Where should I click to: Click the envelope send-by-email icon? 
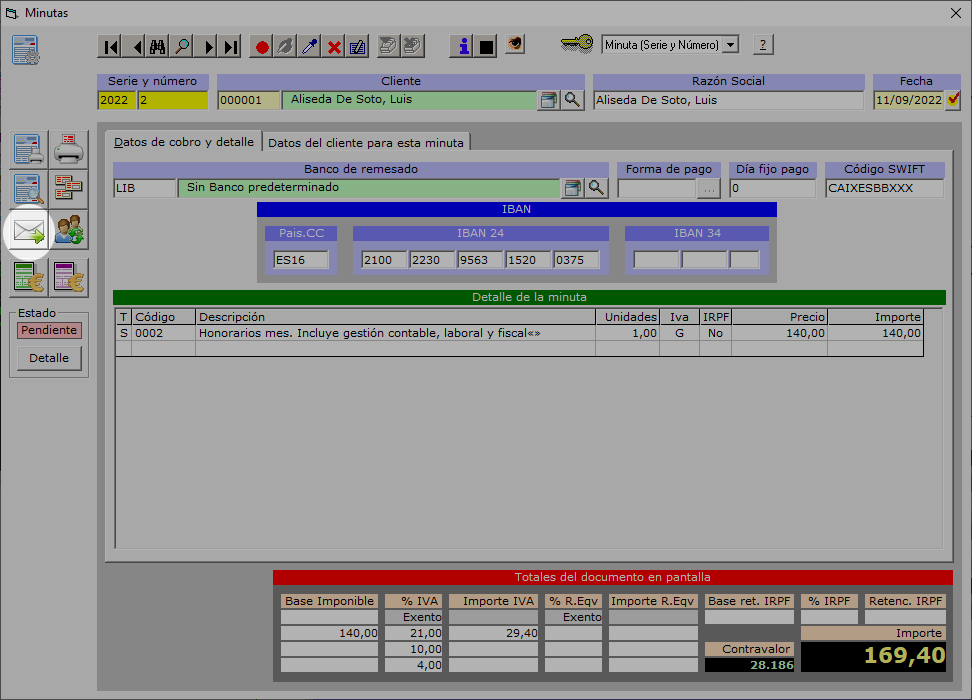click(29, 233)
